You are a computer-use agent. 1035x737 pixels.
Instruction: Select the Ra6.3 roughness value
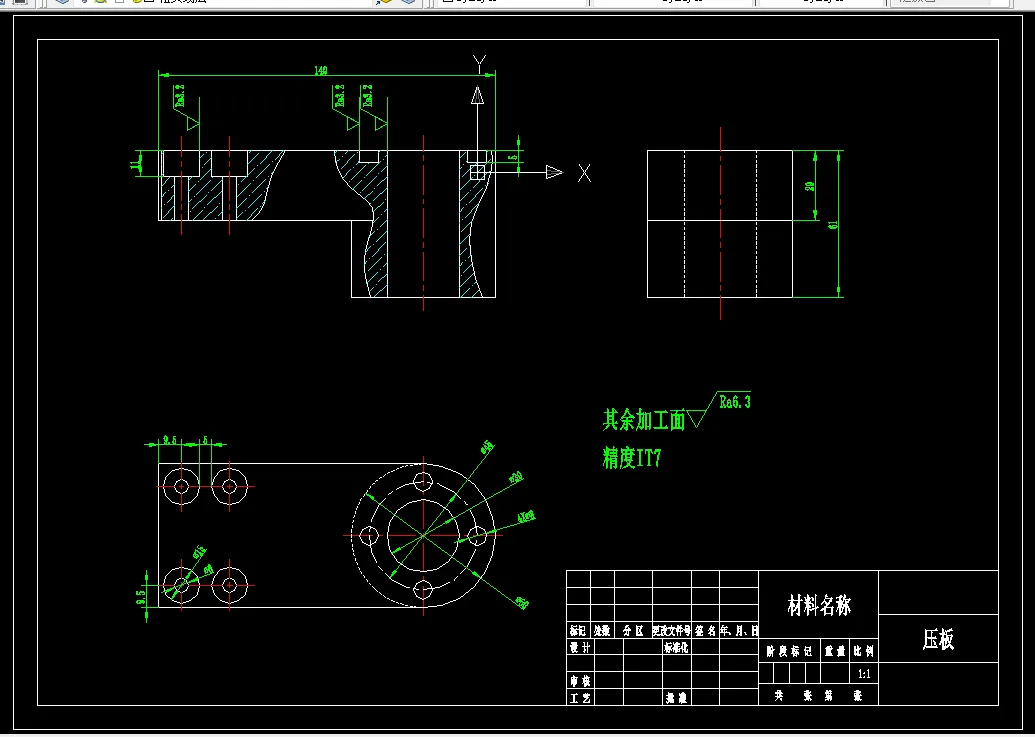pos(735,401)
